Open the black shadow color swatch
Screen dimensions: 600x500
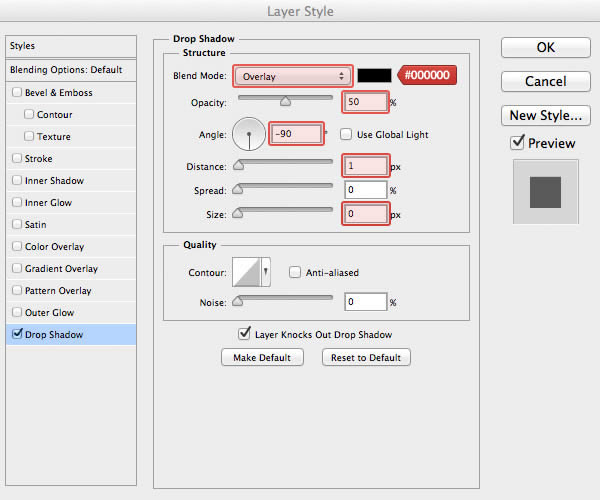point(374,75)
